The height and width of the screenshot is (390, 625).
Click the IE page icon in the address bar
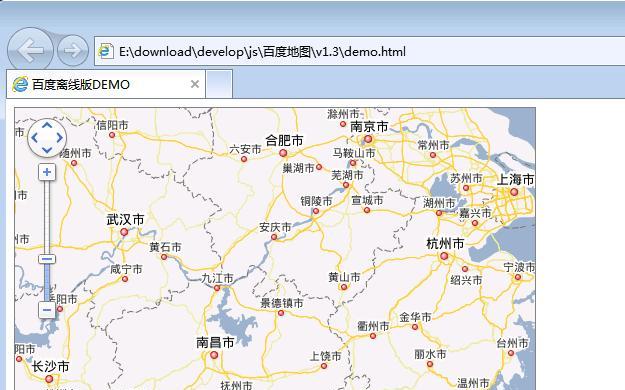point(106,51)
